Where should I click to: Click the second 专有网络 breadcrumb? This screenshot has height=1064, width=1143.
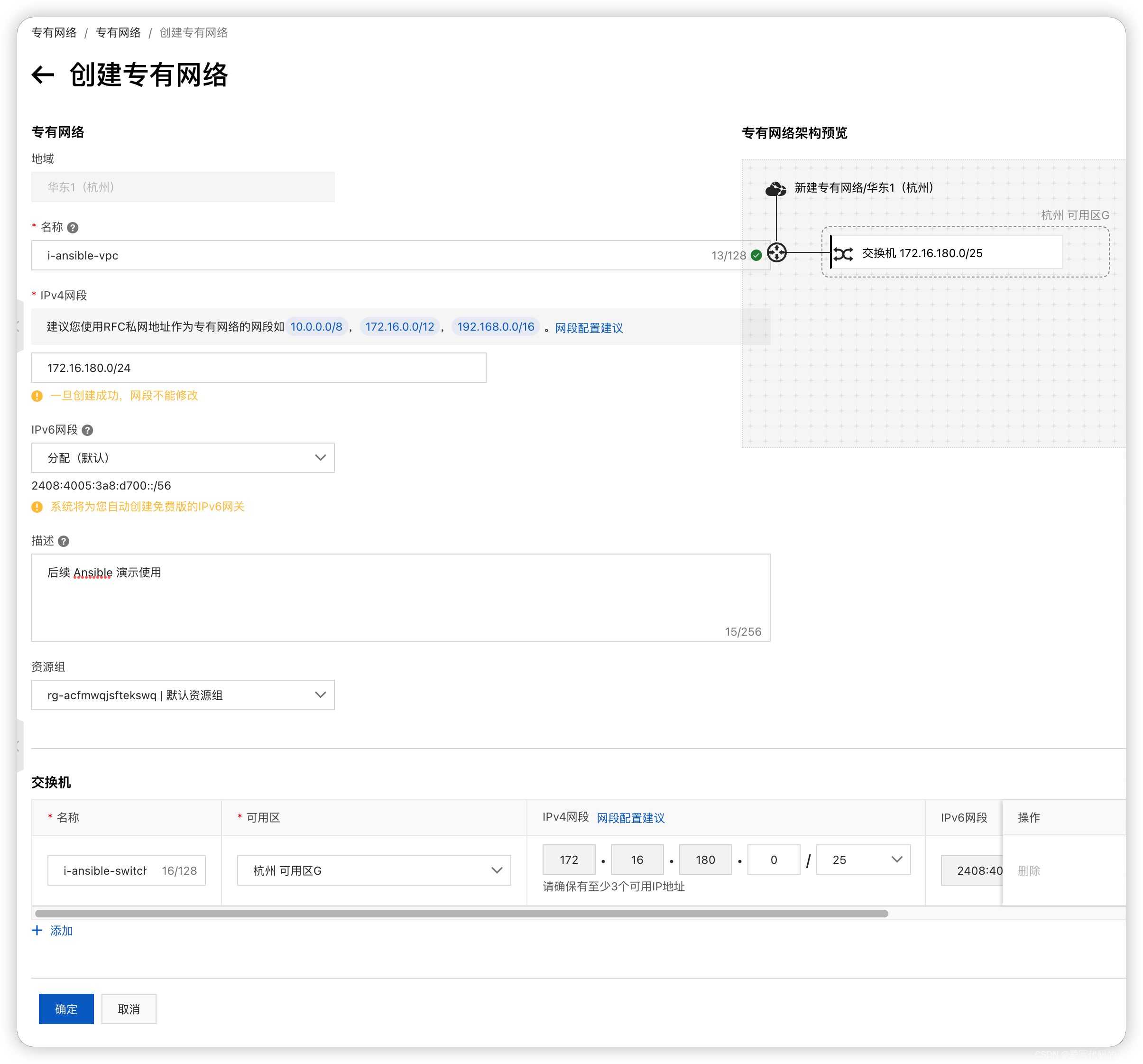[x=118, y=33]
